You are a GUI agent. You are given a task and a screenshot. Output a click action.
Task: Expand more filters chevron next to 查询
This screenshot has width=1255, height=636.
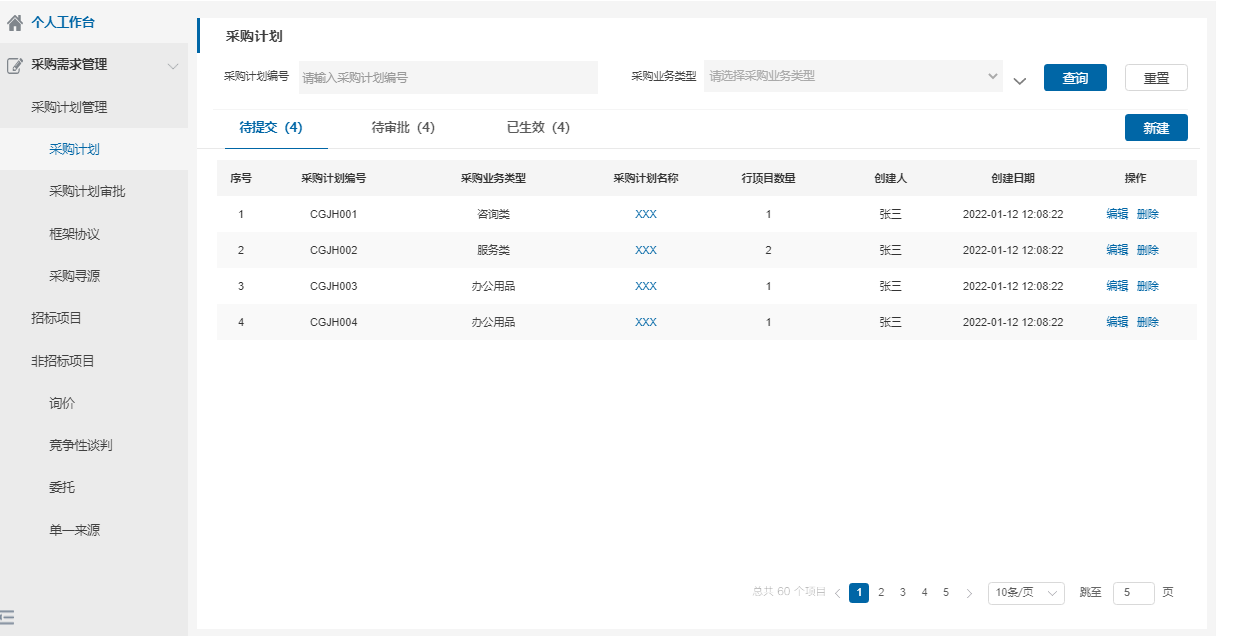pyautogui.click(x=1020, y=81)
